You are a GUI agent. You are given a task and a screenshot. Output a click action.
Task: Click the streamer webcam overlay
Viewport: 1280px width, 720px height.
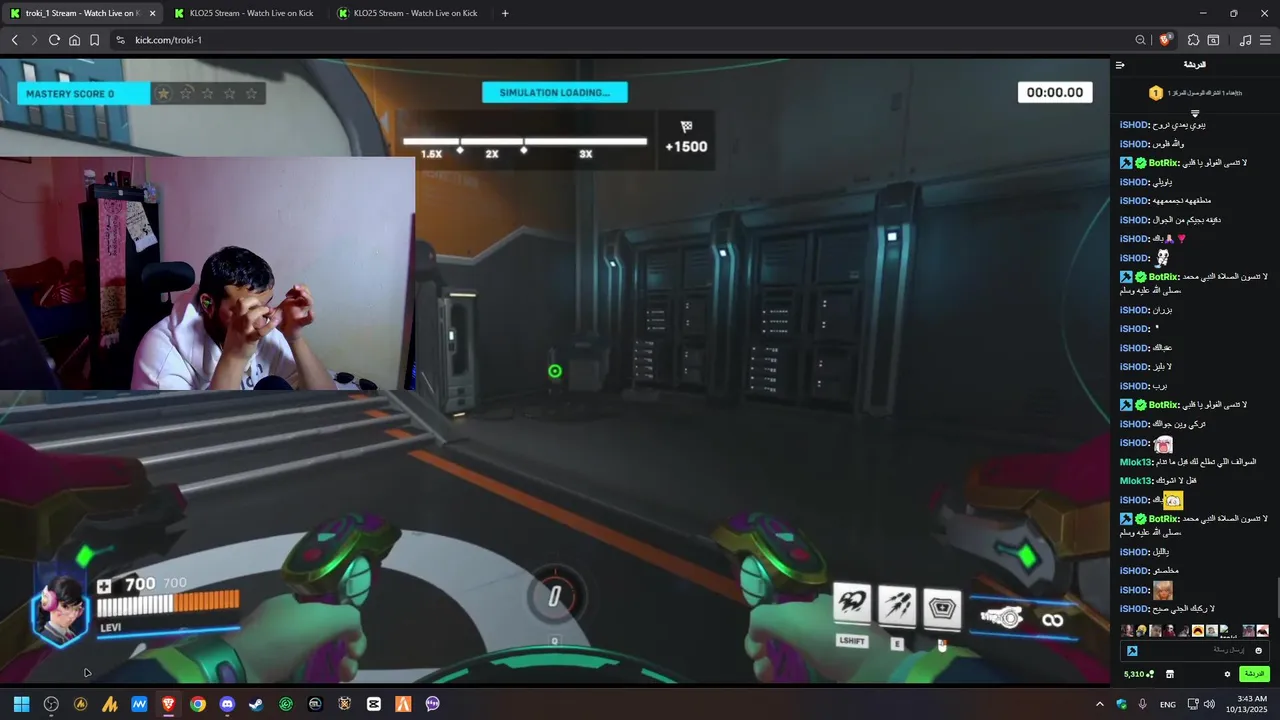[x=207, y=274]
